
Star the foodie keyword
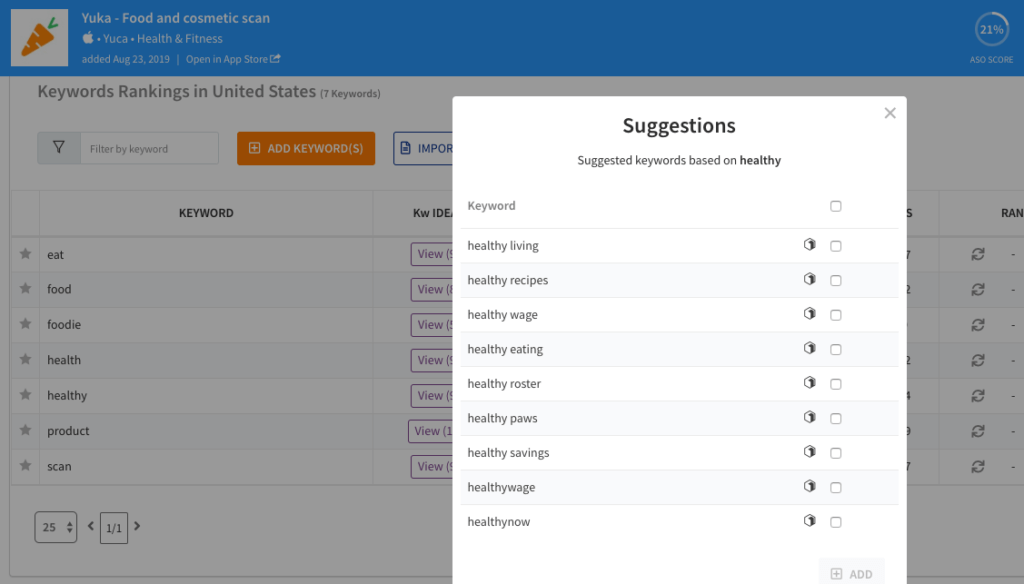25,324
